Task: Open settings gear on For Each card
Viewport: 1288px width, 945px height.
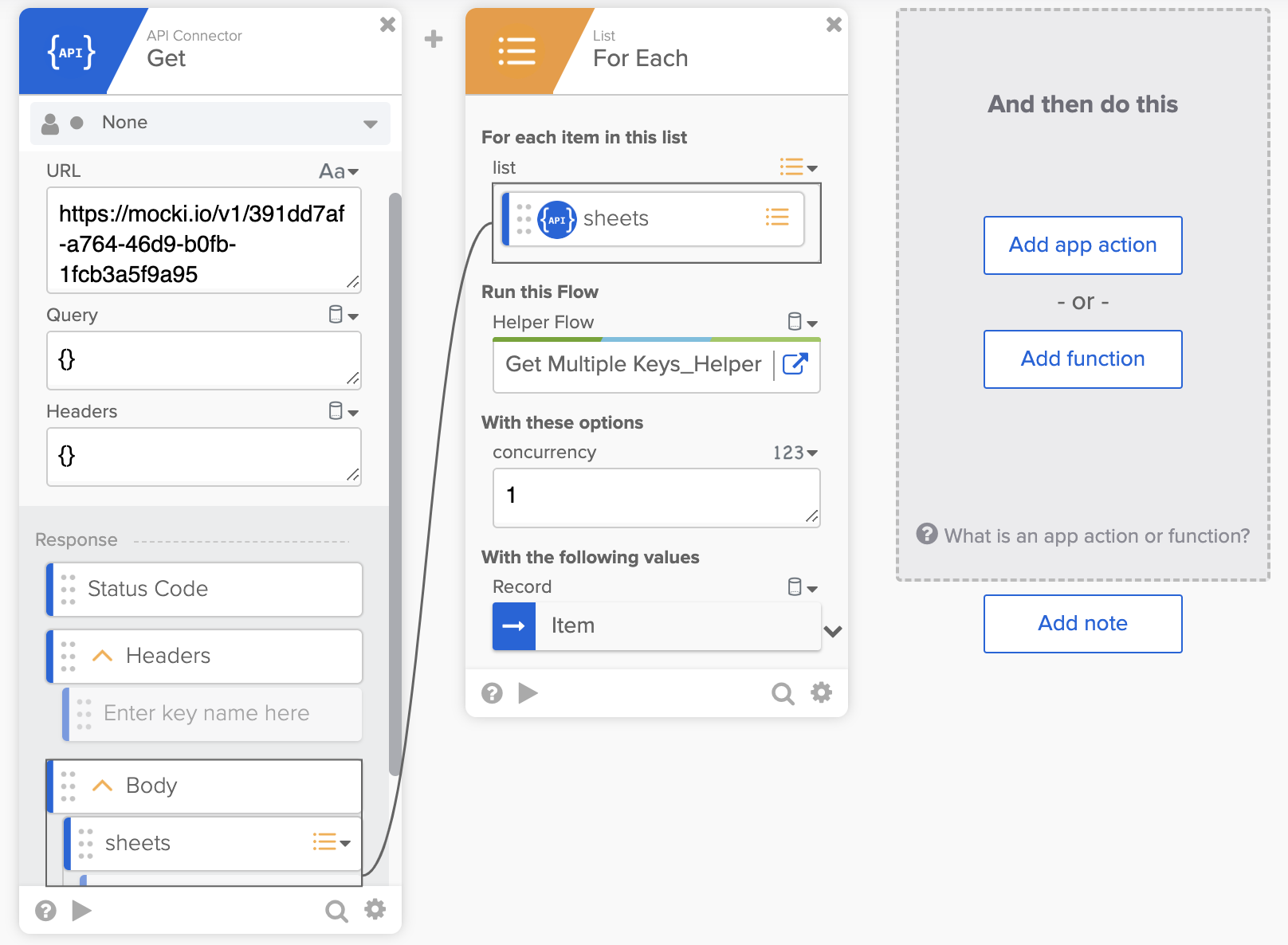Action: (x=821, y=693)
